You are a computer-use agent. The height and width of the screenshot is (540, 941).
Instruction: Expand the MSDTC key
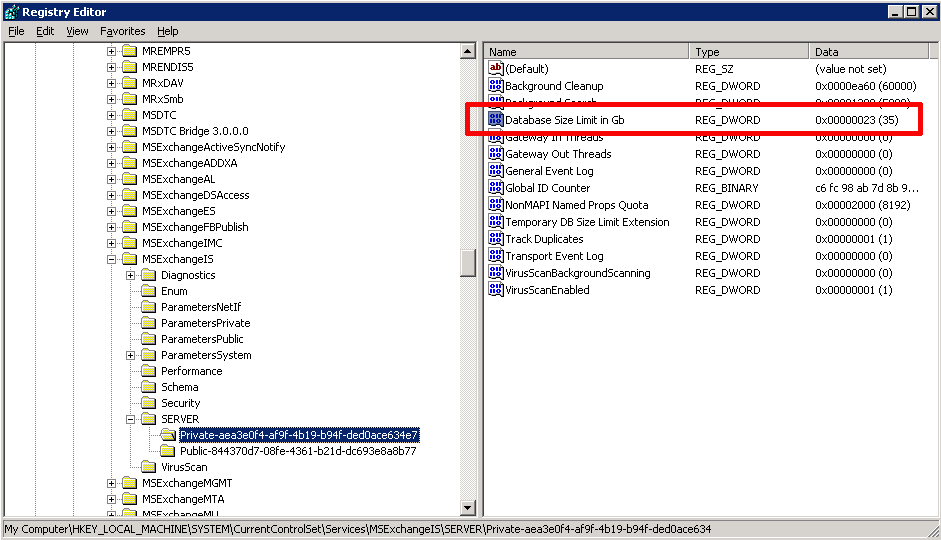tap(111, 115)
